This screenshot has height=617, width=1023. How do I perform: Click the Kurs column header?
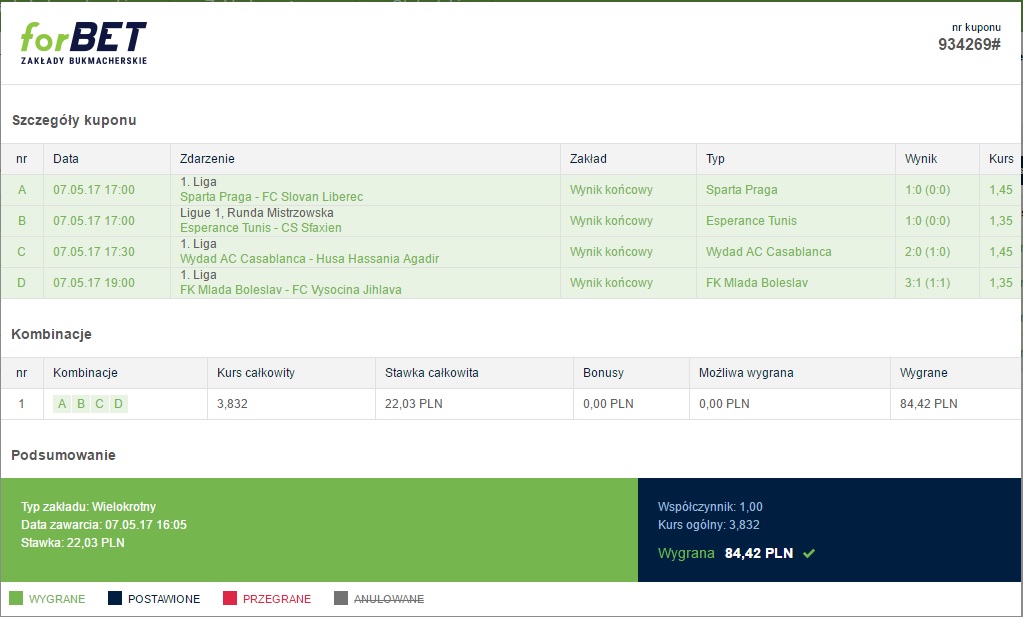point(1001,158)
